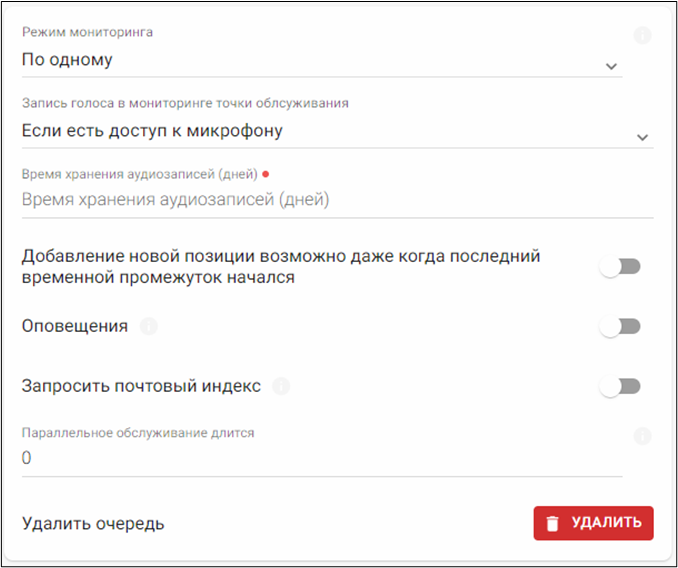Screen dimensions: 678x568
Task: Select the По одному combo box value
Action: (x=300, y=60)
